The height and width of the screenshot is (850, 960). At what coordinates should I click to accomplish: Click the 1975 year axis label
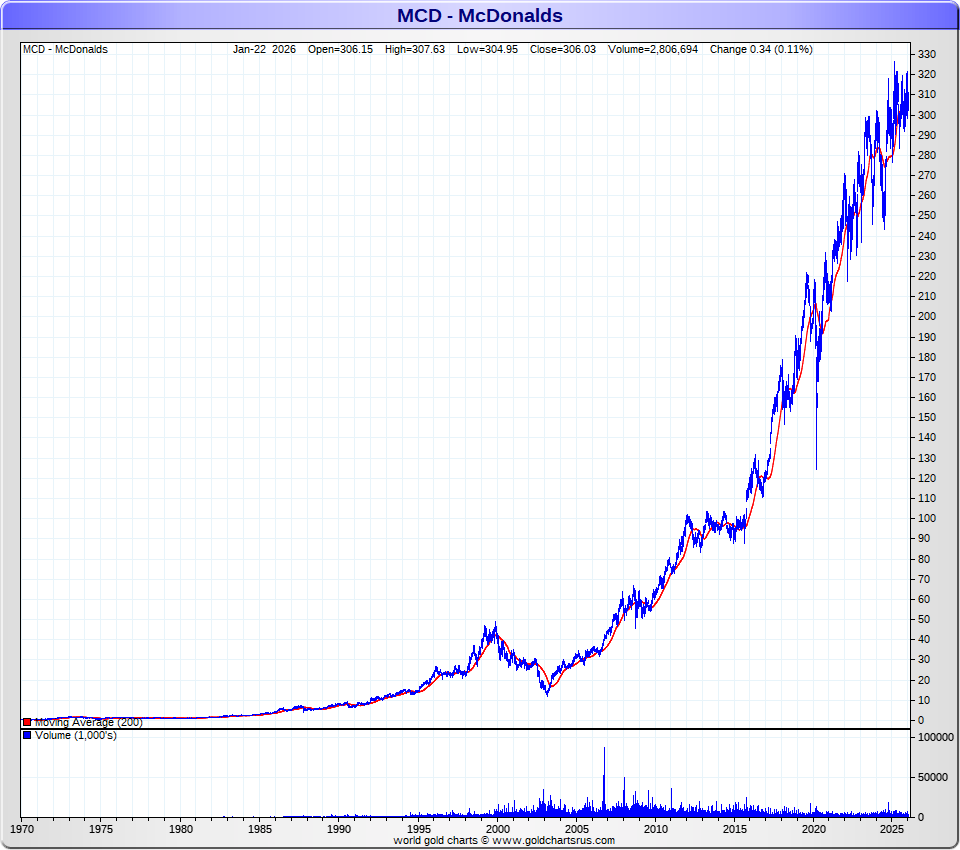[101, 829]
